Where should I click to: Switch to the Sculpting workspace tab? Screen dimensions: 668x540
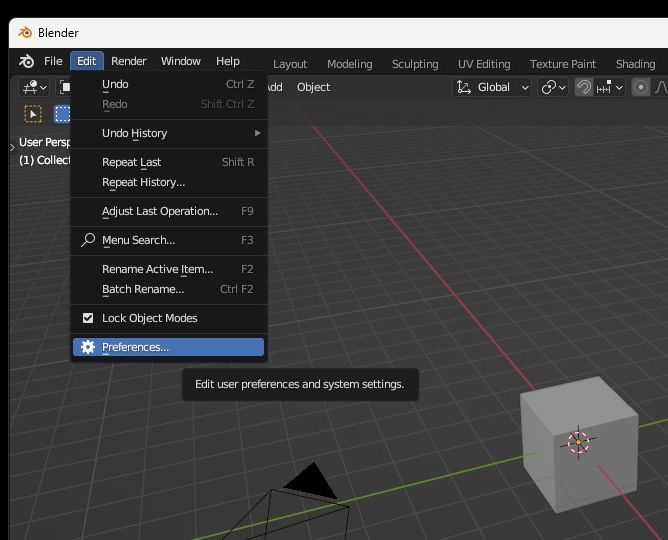(415, 64)
